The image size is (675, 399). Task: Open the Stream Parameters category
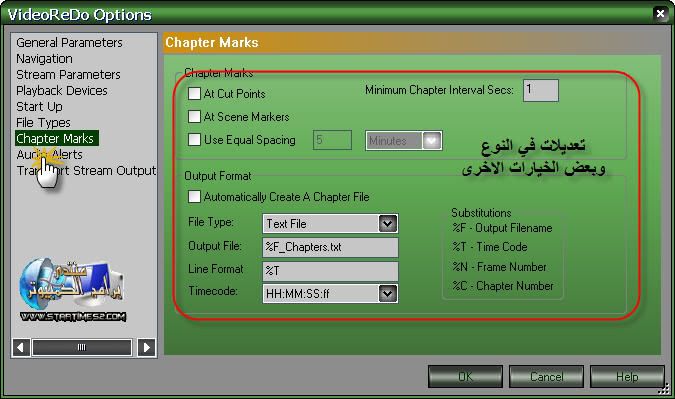point(68,74)
